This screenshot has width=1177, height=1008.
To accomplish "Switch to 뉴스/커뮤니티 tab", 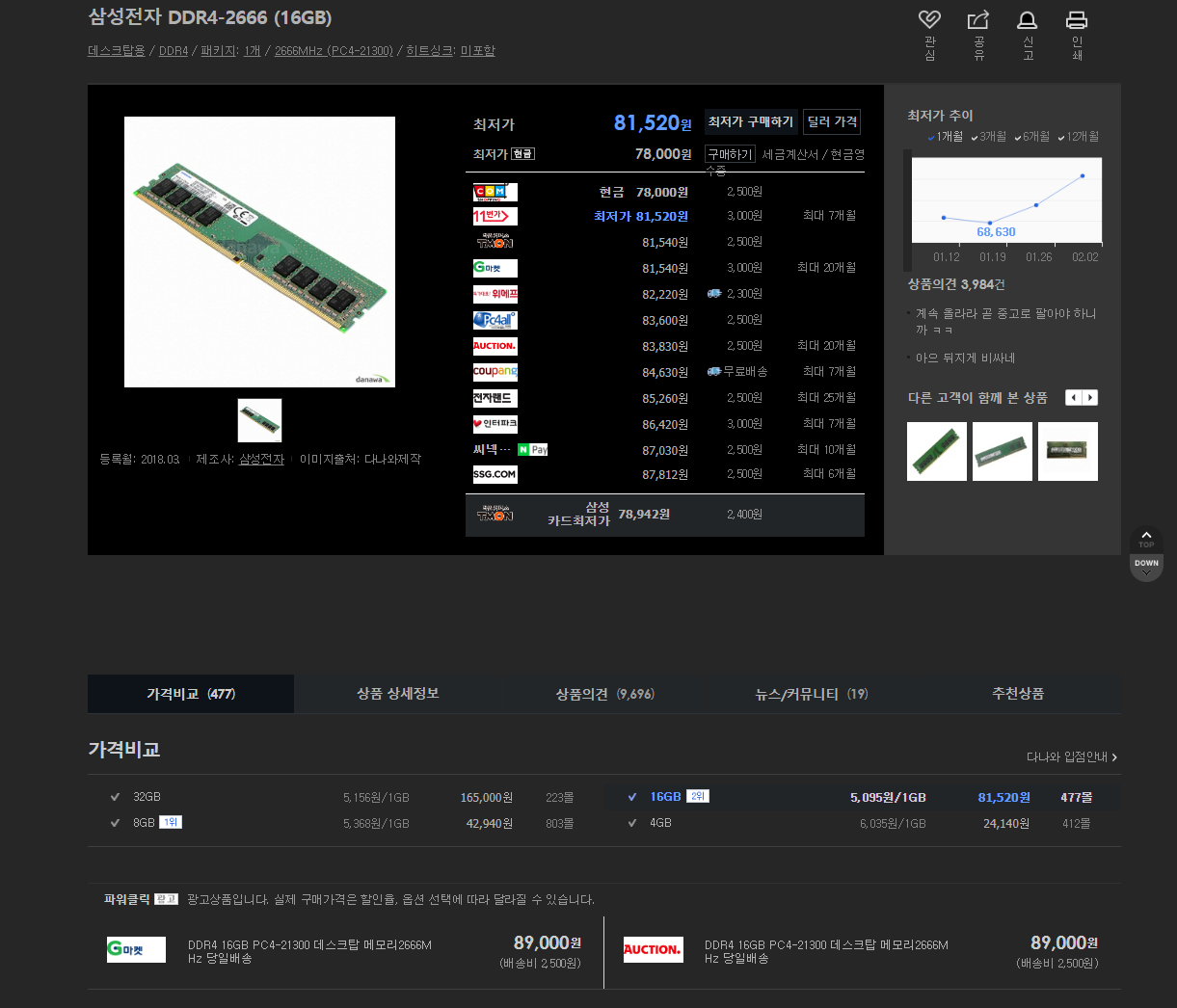I will [811, 694].
